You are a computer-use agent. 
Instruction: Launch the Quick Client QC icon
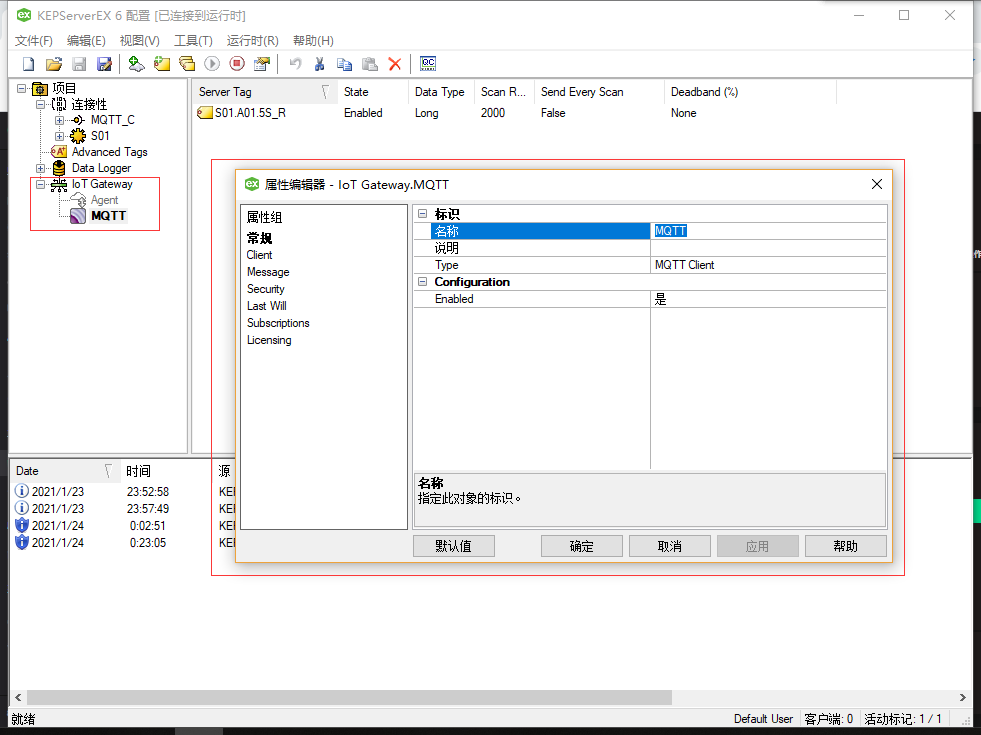coord(428,63)
